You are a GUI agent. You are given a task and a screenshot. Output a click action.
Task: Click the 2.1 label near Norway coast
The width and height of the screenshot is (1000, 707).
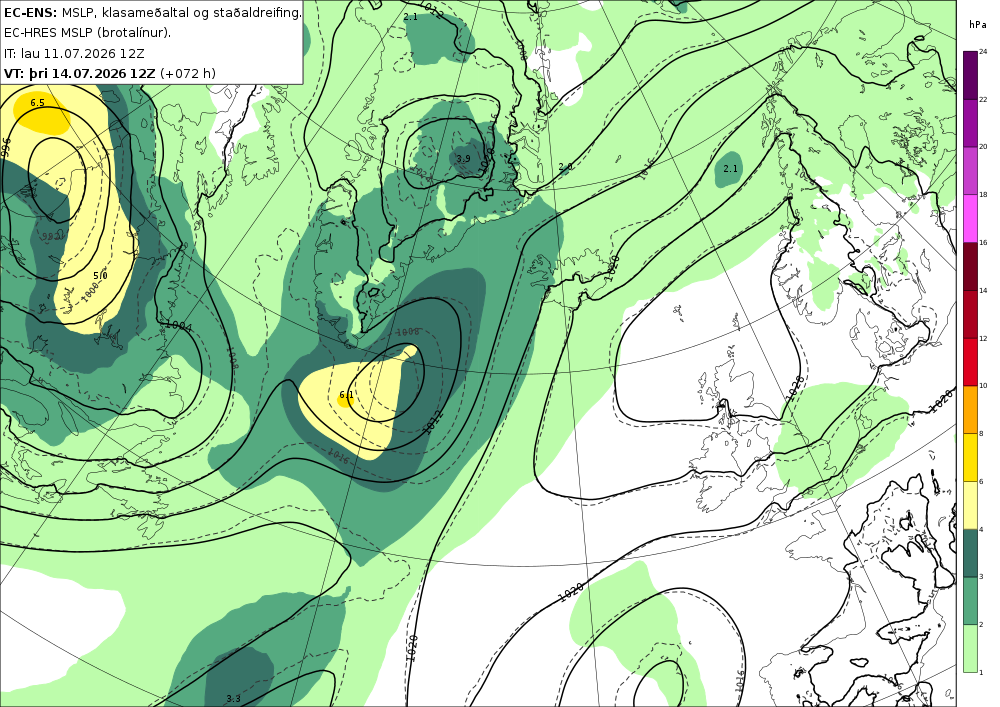pyautogui.click(x=730, y=168)
